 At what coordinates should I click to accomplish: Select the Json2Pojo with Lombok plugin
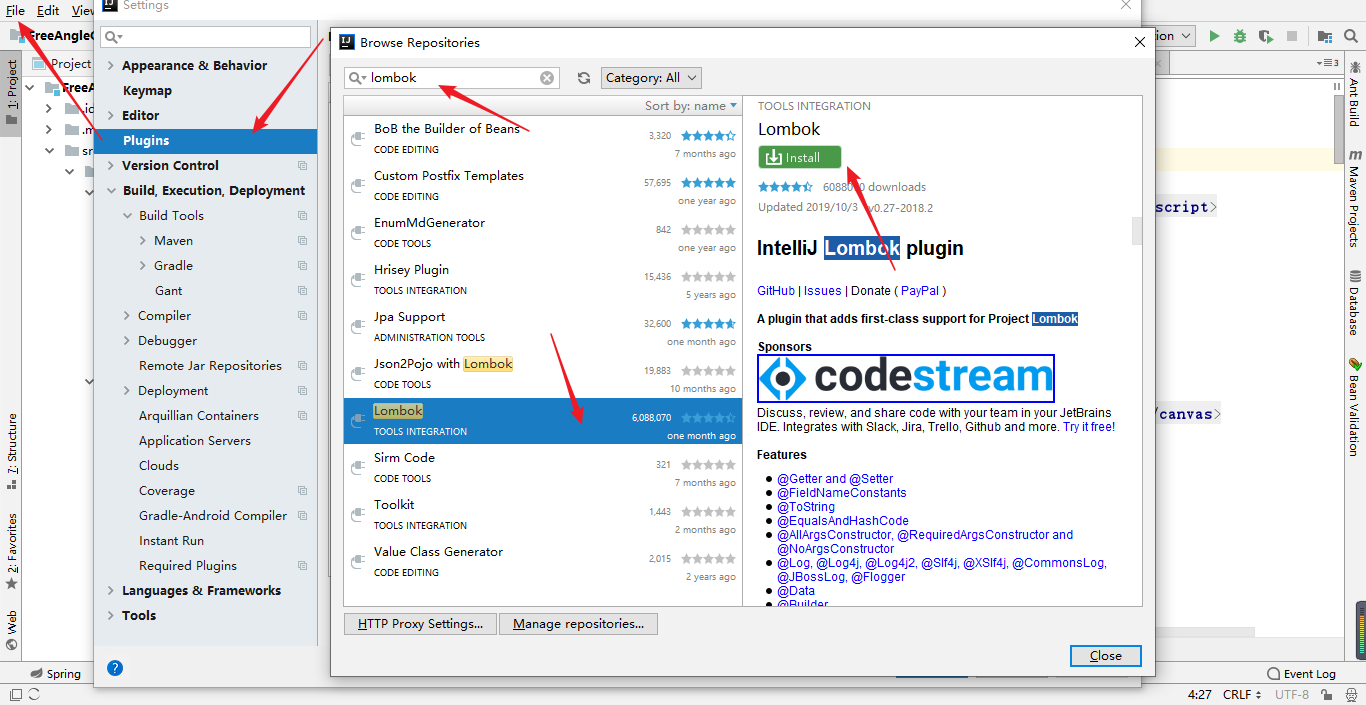coord(543,374)
